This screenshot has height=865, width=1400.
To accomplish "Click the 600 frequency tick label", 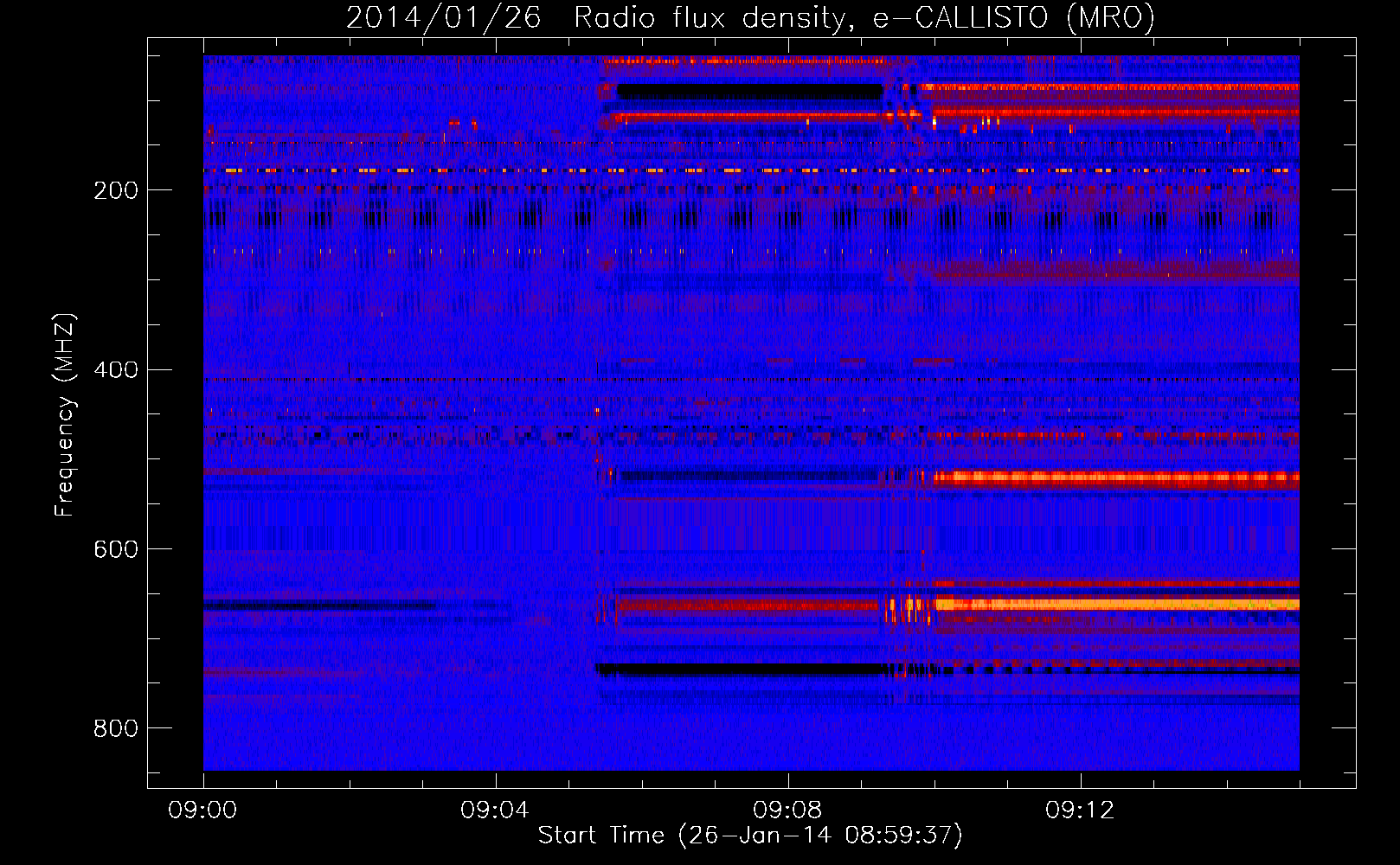I will [x=116, y=550].
